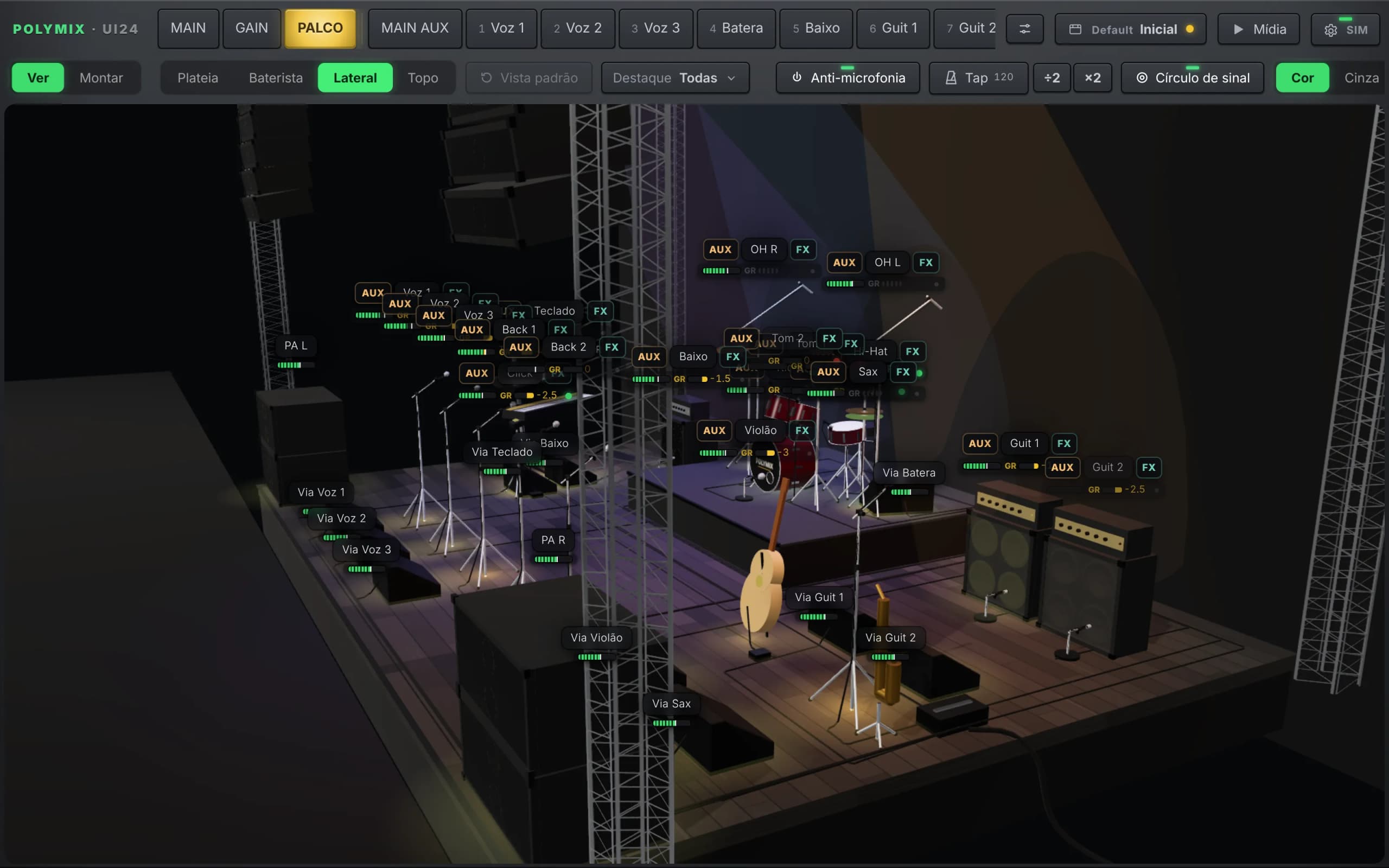Click the SIM gear settings icon
This screenshot has height=868, width=1389.
tap(1330, 30)
